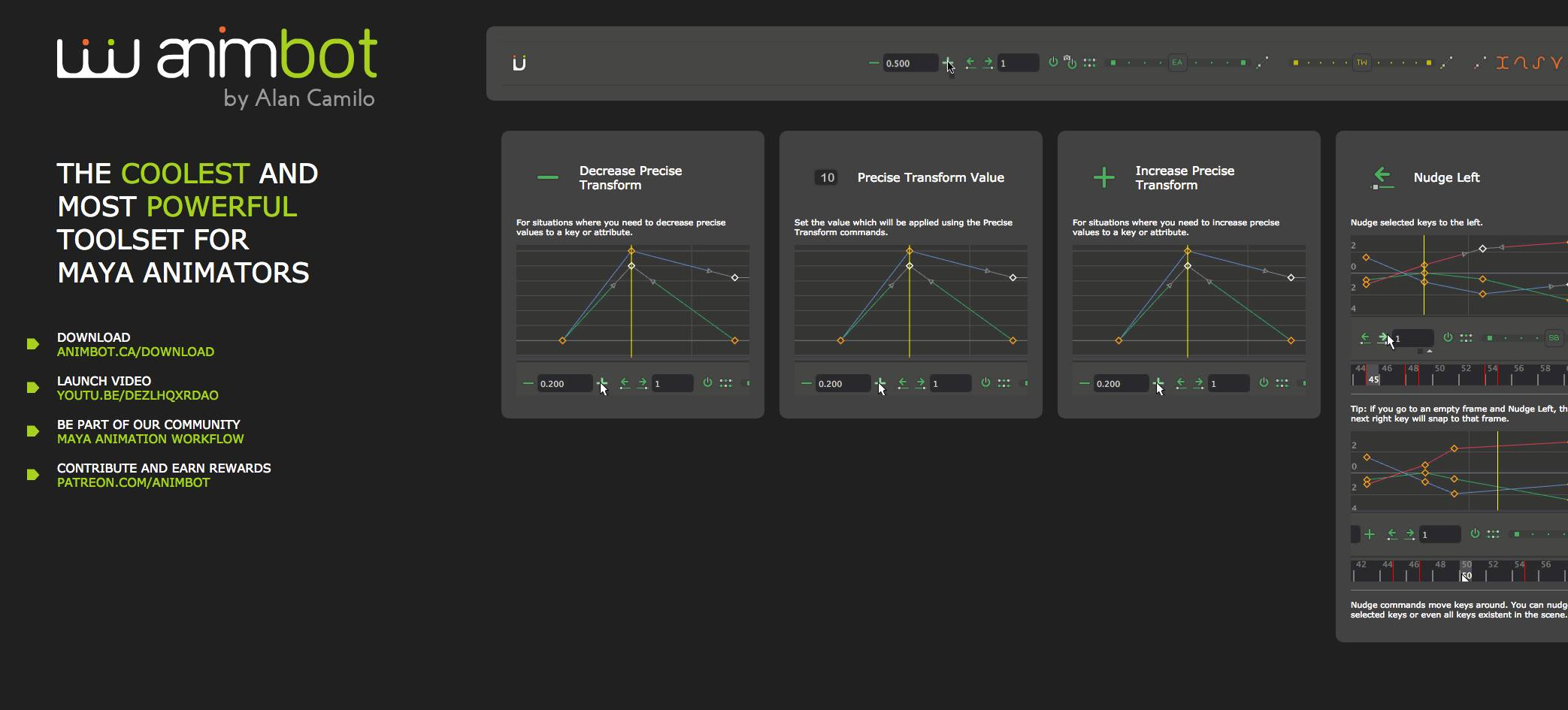Click the power icon in Nudge Left card's lower toolbar
The width and height of the screenshot is (1568, 710).
1475,533
